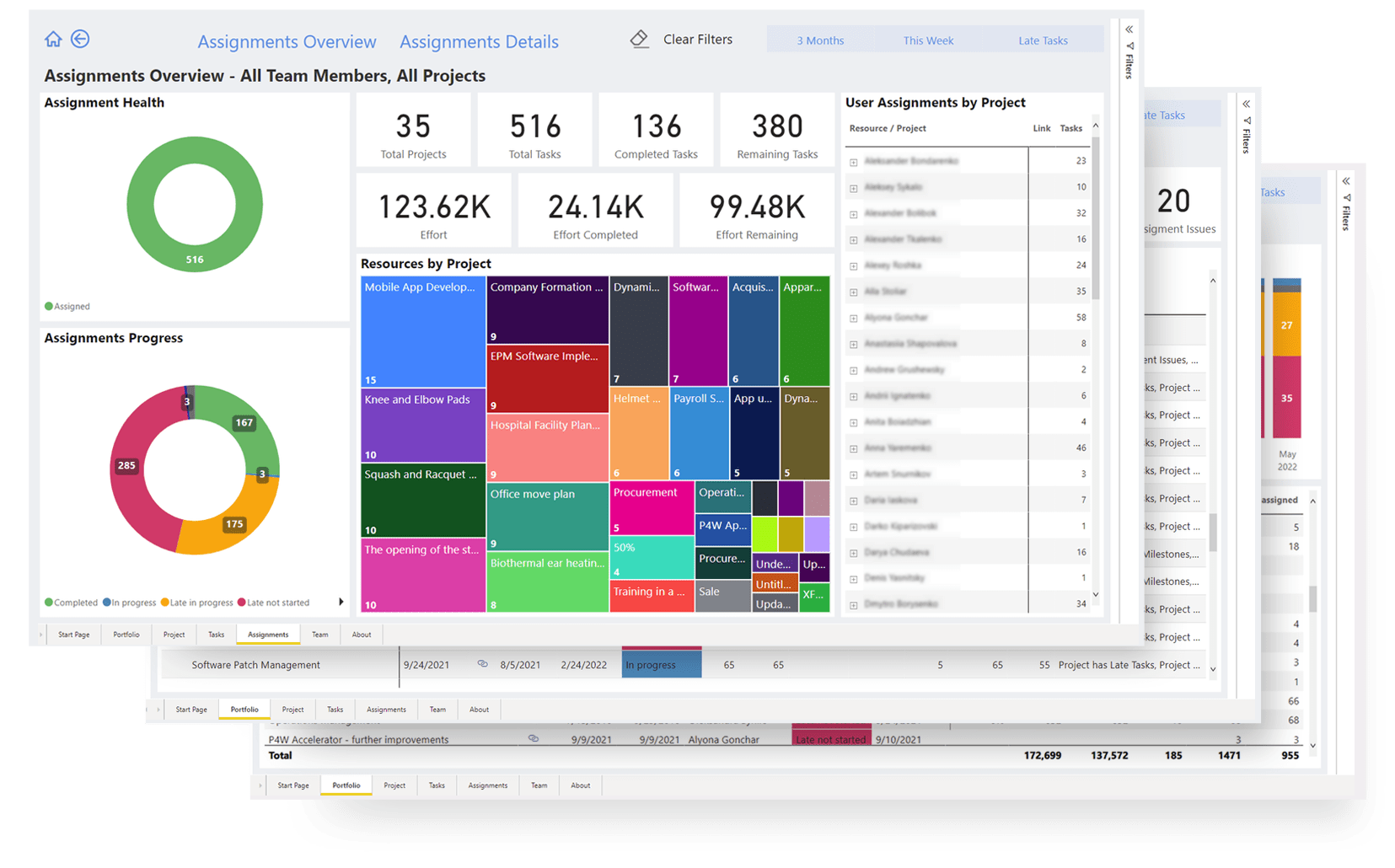Expand the resource row with 32 tasks
The height and width of the screenshot is (868, 1395).
853,214
